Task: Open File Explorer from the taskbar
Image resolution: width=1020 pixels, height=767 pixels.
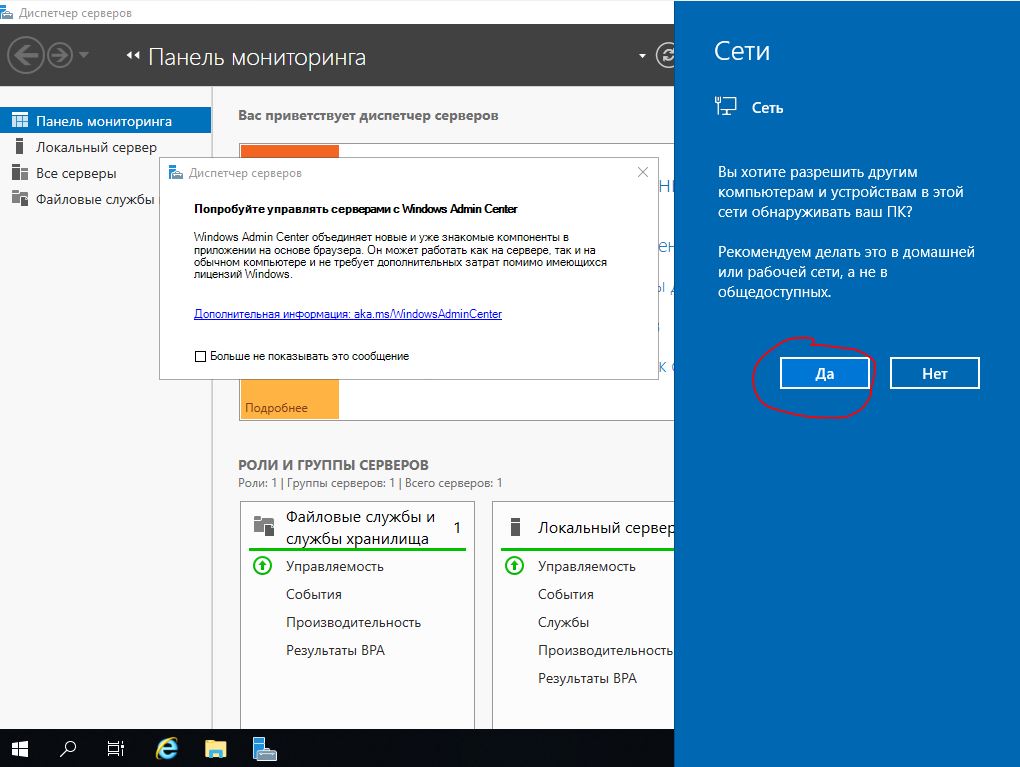Action: tap(216, 748)
